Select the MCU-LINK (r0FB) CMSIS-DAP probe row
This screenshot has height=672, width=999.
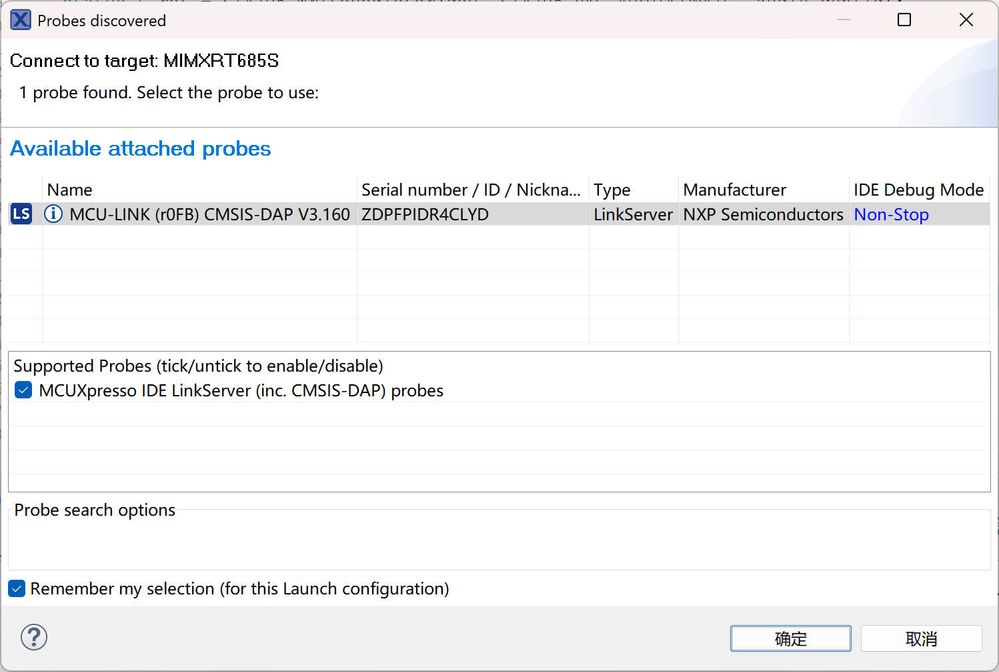pyautogui.click(x=210, y=214)
